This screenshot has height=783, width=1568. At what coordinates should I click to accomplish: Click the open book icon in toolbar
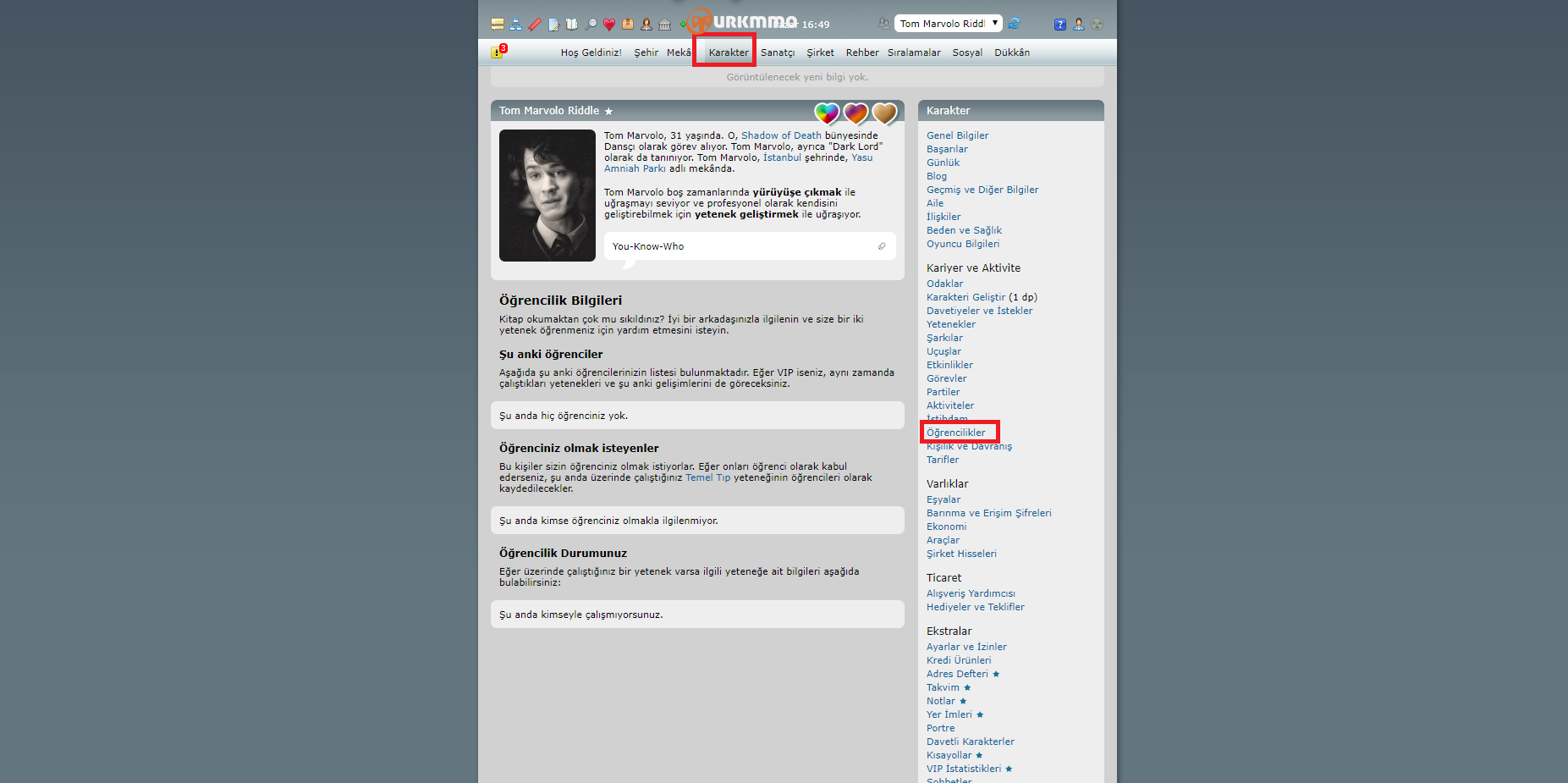click(x=572, y=25)
